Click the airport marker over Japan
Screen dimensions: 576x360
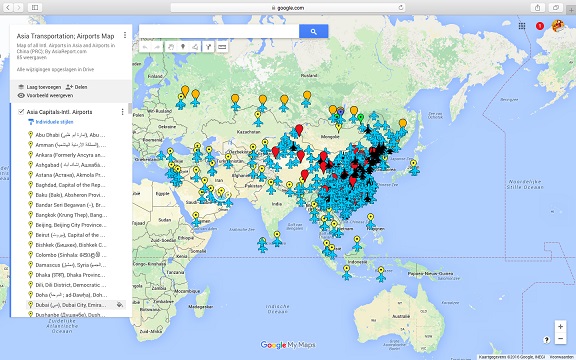(x=414, y=167)
